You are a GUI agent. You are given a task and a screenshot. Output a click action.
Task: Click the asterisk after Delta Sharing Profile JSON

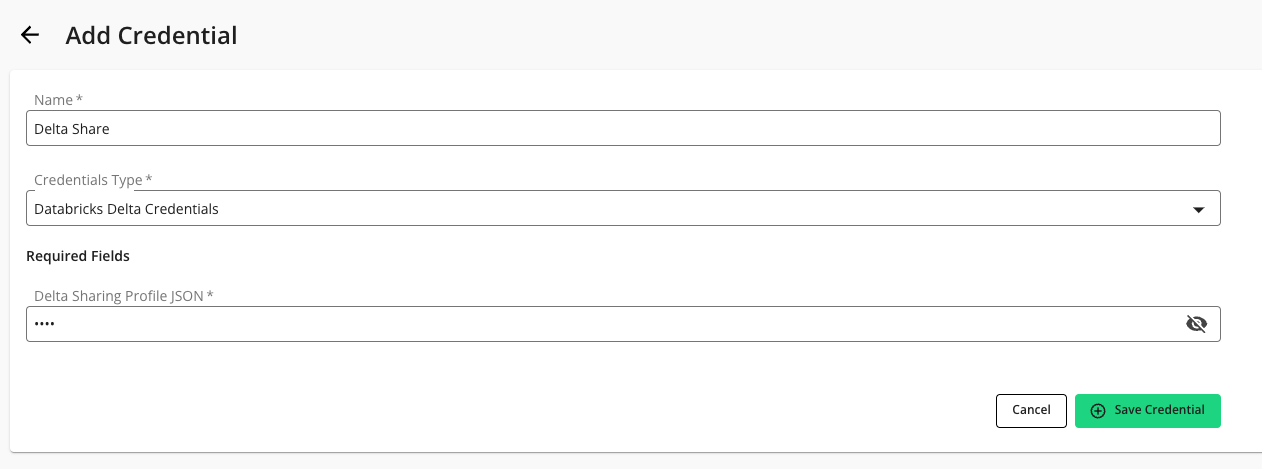tap(210, 296)
